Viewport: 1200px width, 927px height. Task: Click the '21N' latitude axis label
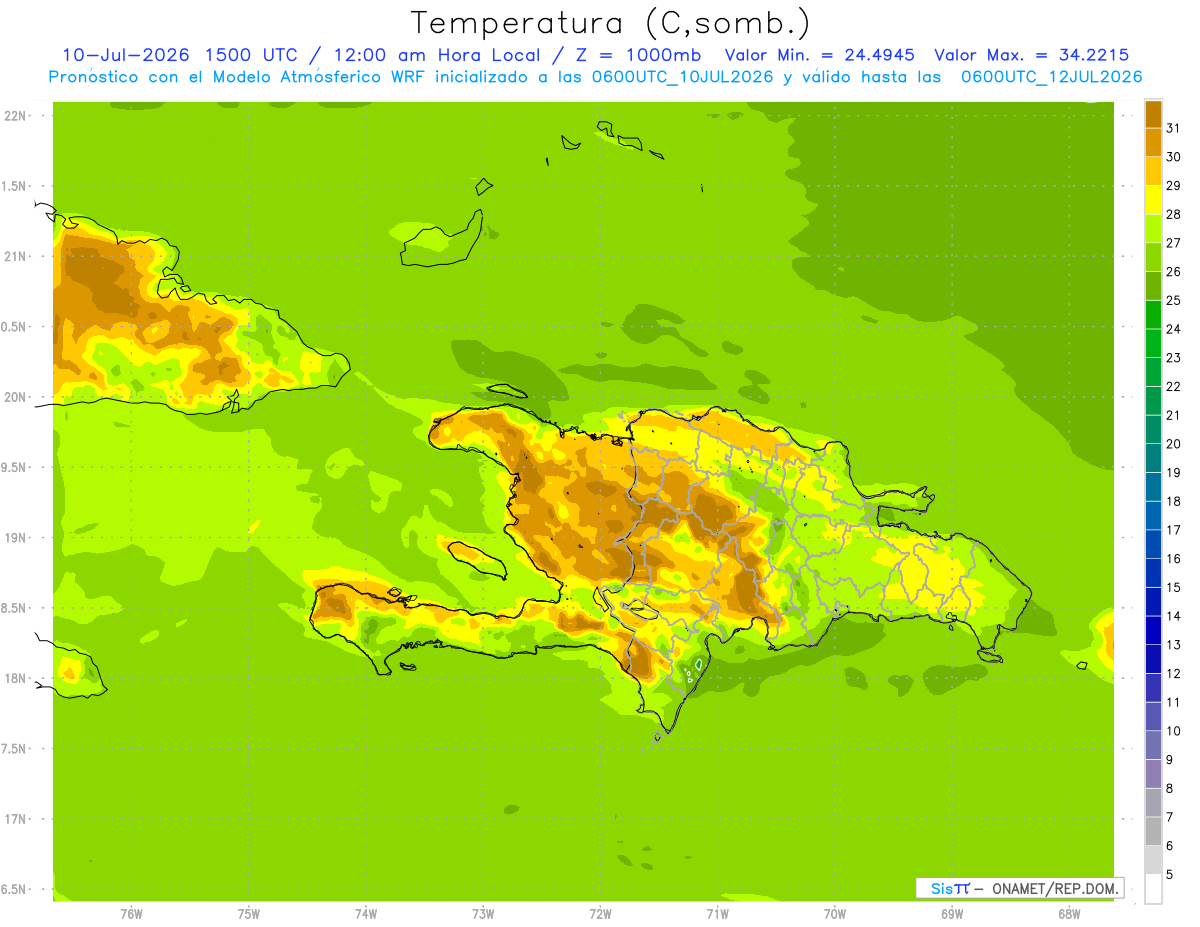pyautogui.click(x=16, y=256)
